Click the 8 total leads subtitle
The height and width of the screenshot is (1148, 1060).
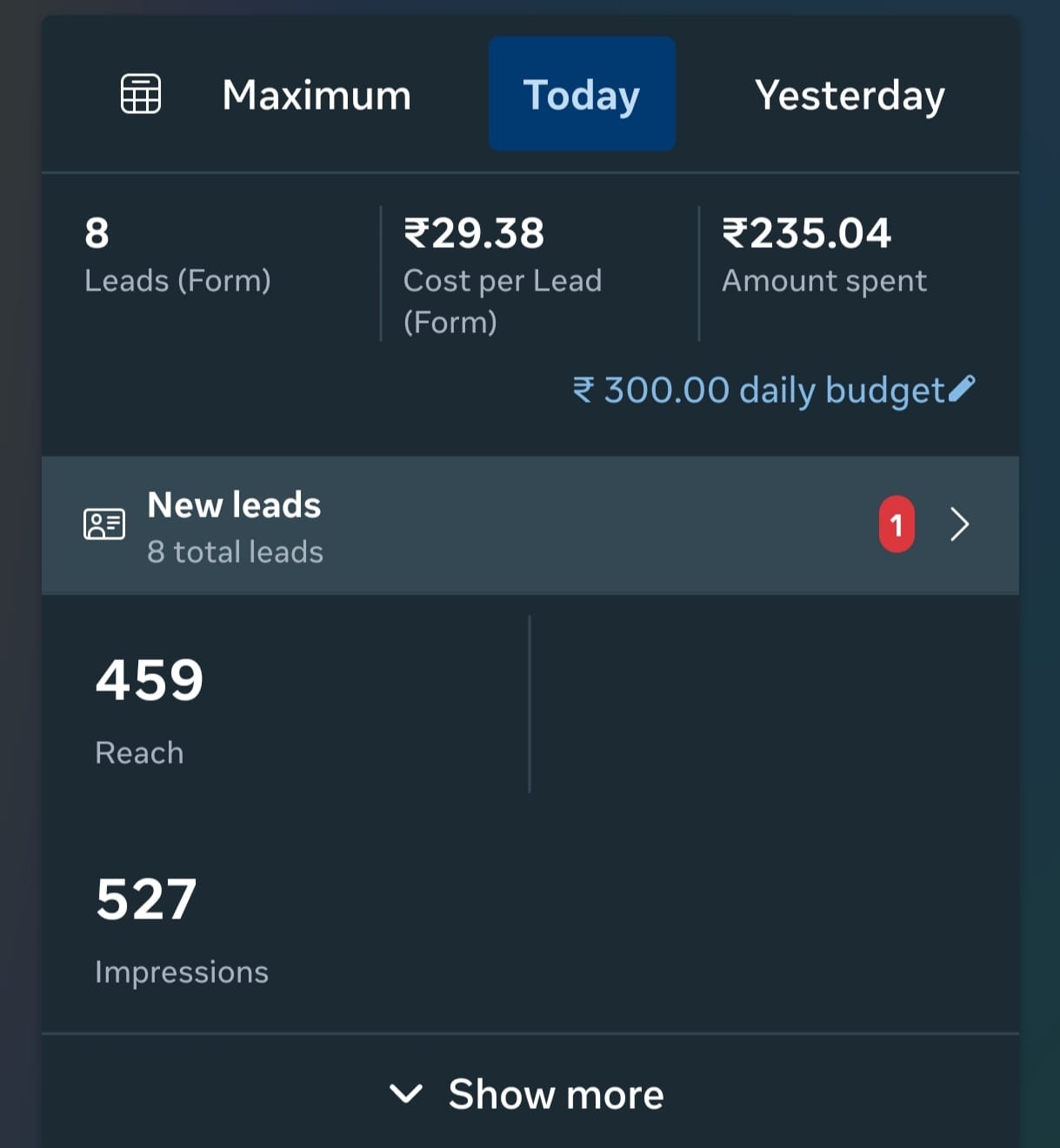(x=235, y=552)
